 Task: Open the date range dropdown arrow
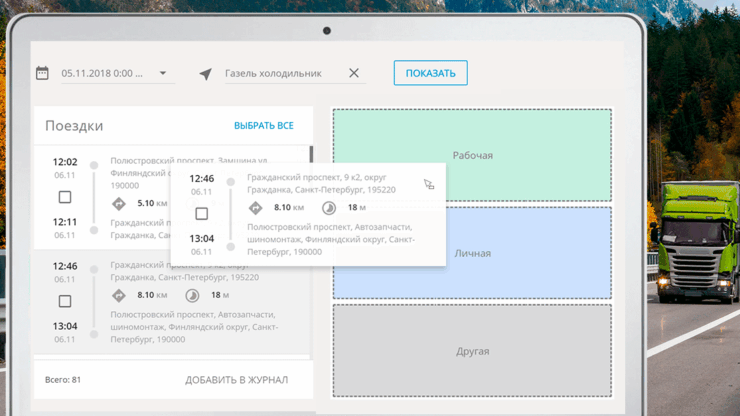click(x=163, y=73)
